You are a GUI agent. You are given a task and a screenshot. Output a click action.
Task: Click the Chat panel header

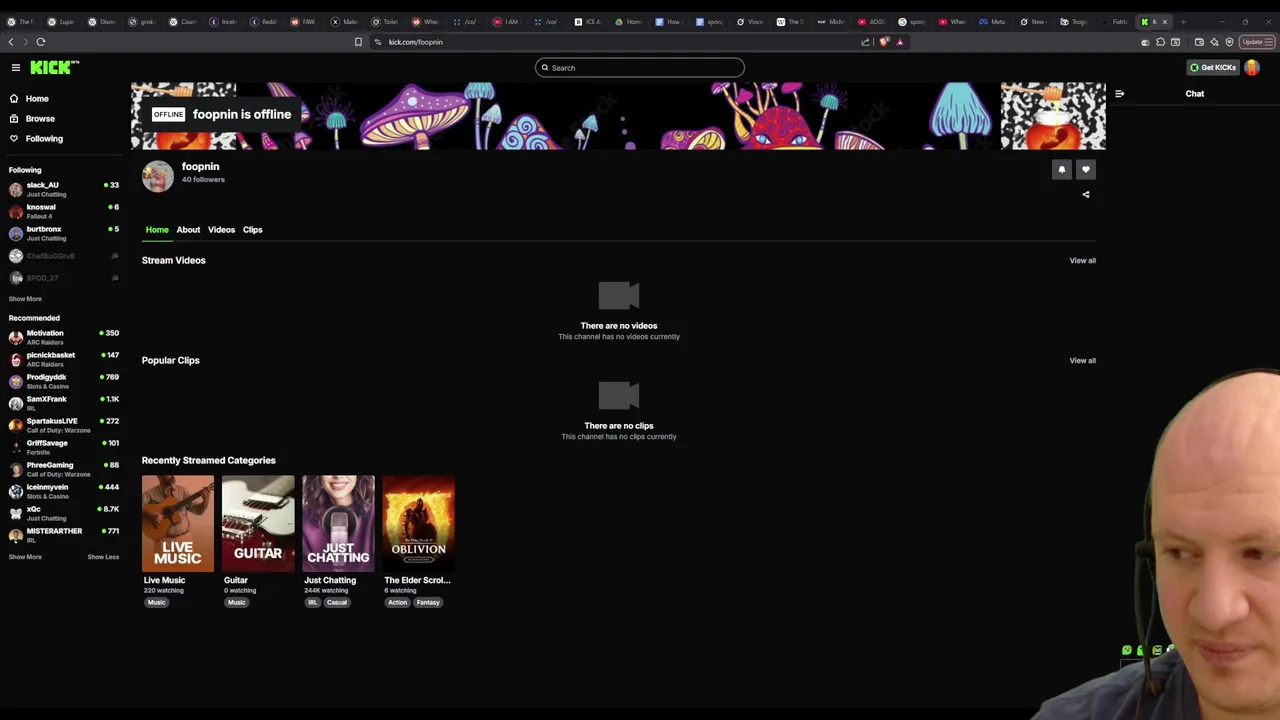(x=1195, y=94)
